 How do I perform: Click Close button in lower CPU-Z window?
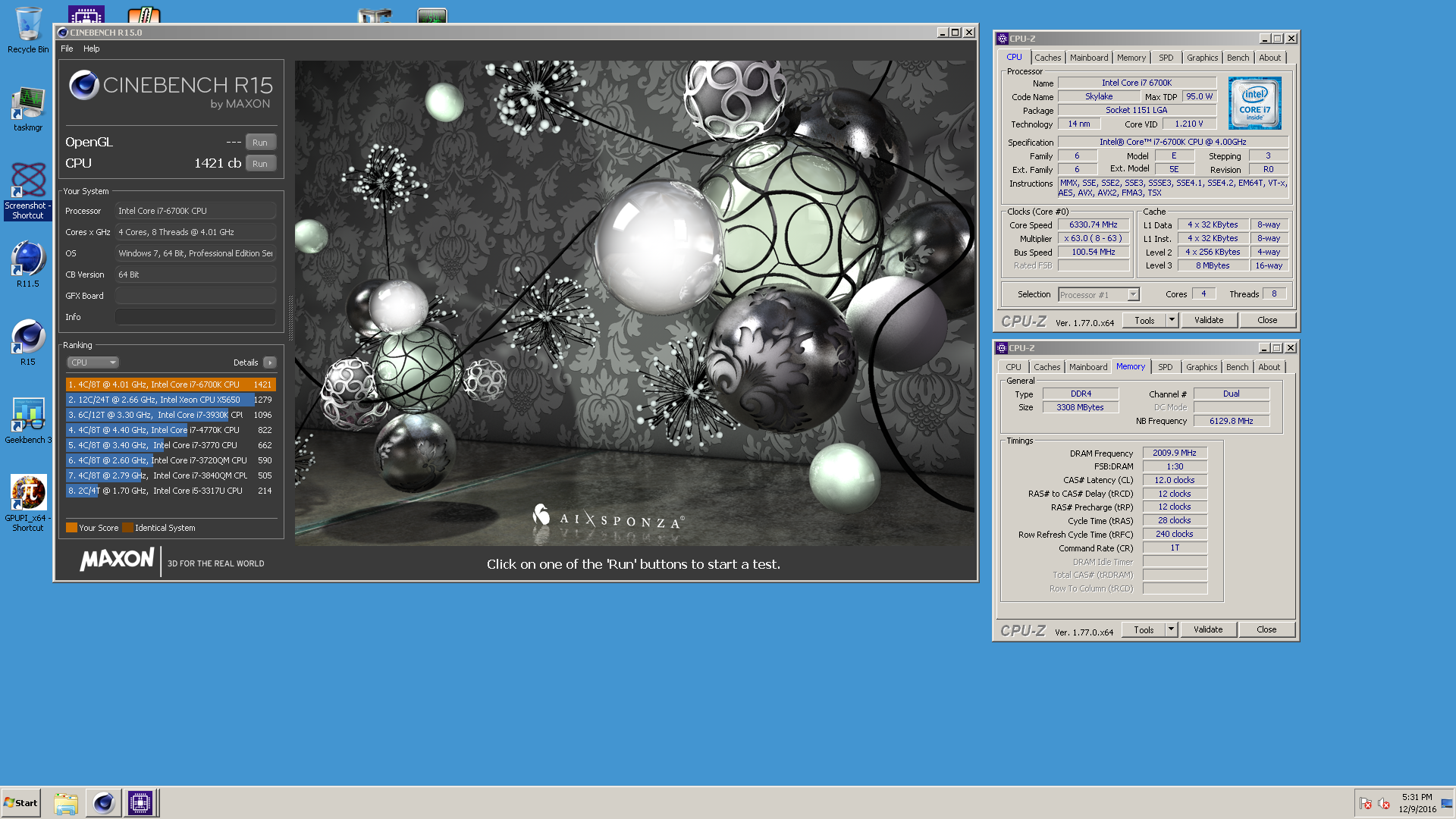pos(1266,629)
